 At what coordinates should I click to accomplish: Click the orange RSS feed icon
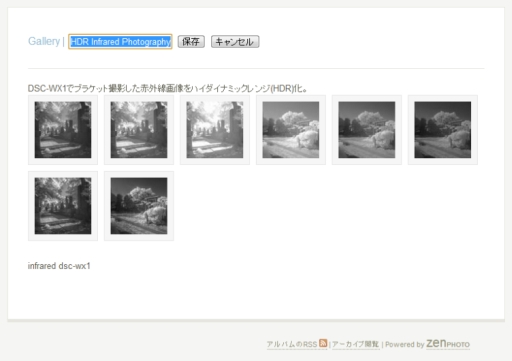click(323, 343)
